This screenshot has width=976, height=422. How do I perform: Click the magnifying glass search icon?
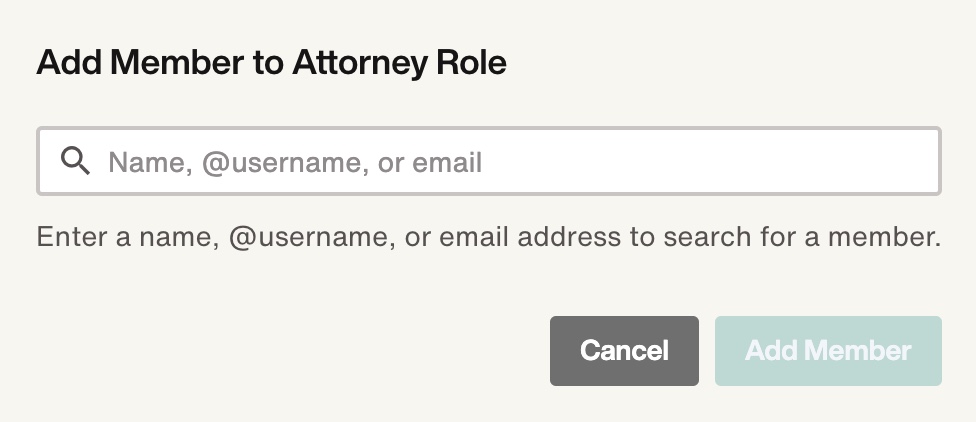(x=75, y=161)
